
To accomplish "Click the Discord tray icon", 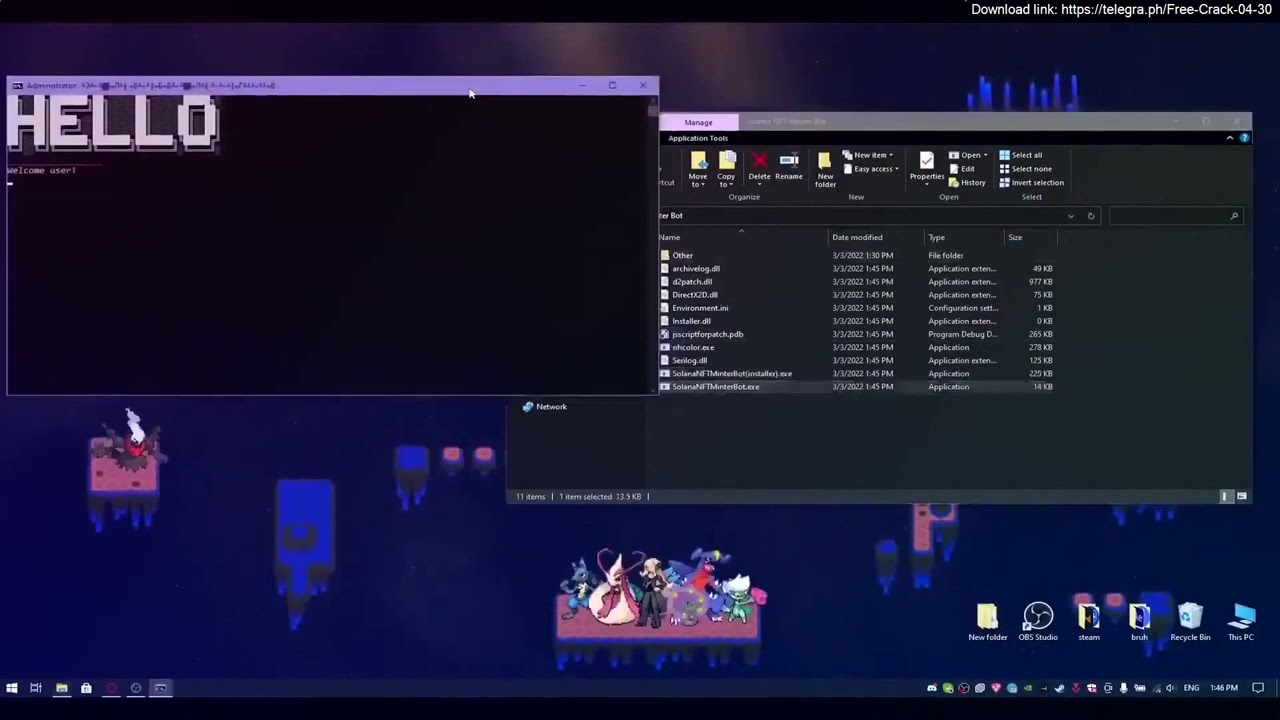I will pyautogui.click(x=932, y=688).
